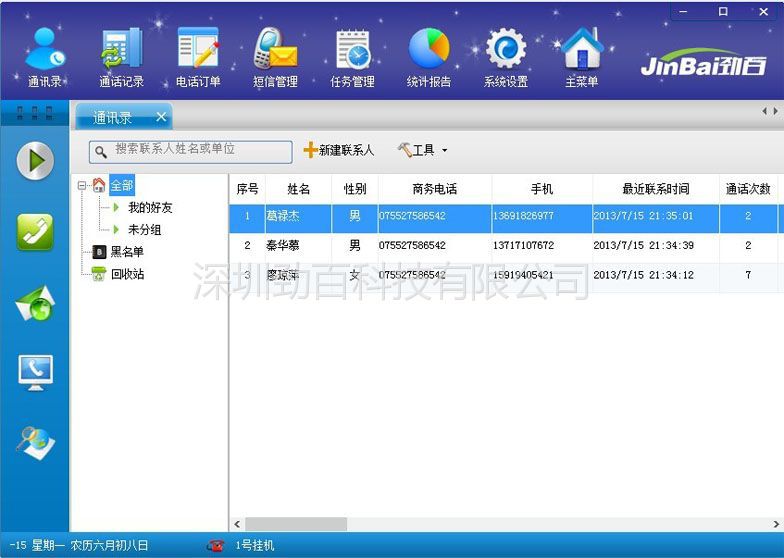This screenshot has height=558, width=784.
Task: Click the envelope with globe sidebar icon
Action: point(35,303)
